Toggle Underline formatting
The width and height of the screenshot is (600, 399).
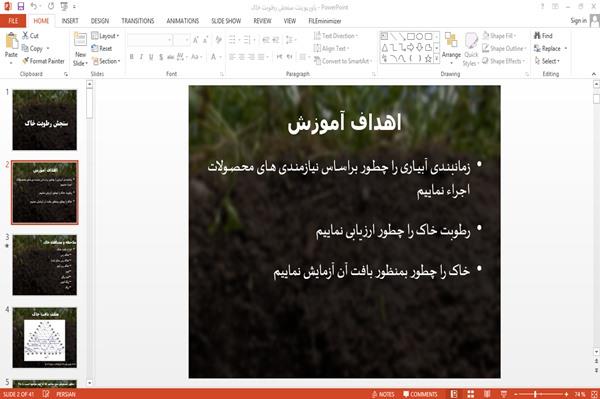tap(151, 57)
